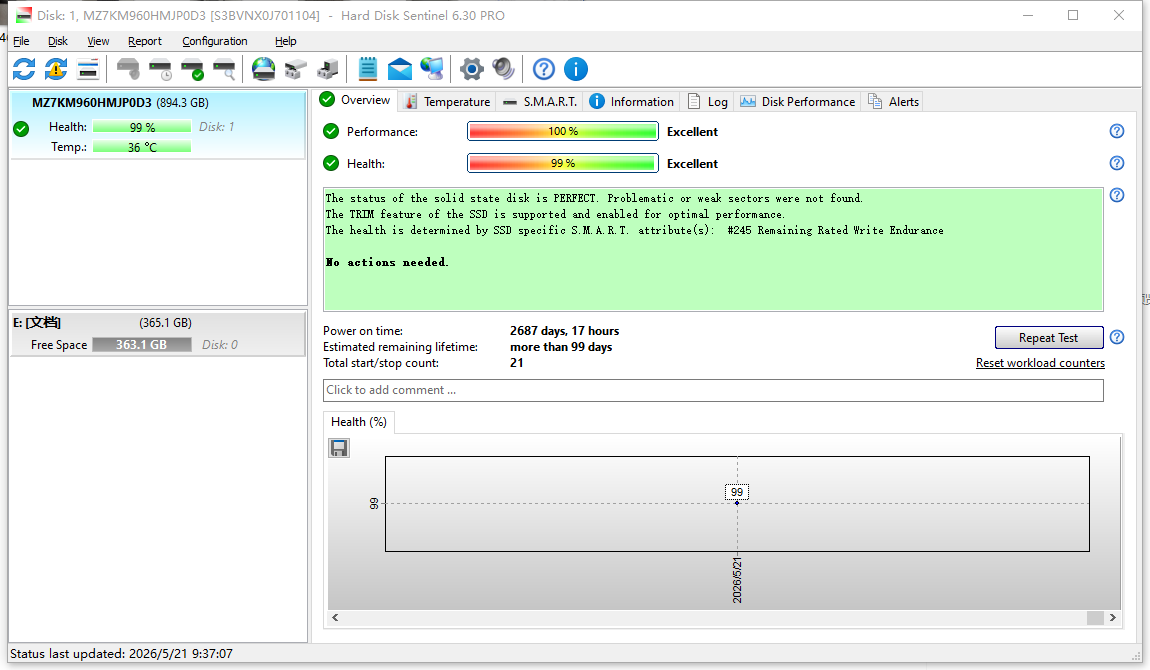Switch to the Log tab

tap(708, 102)
